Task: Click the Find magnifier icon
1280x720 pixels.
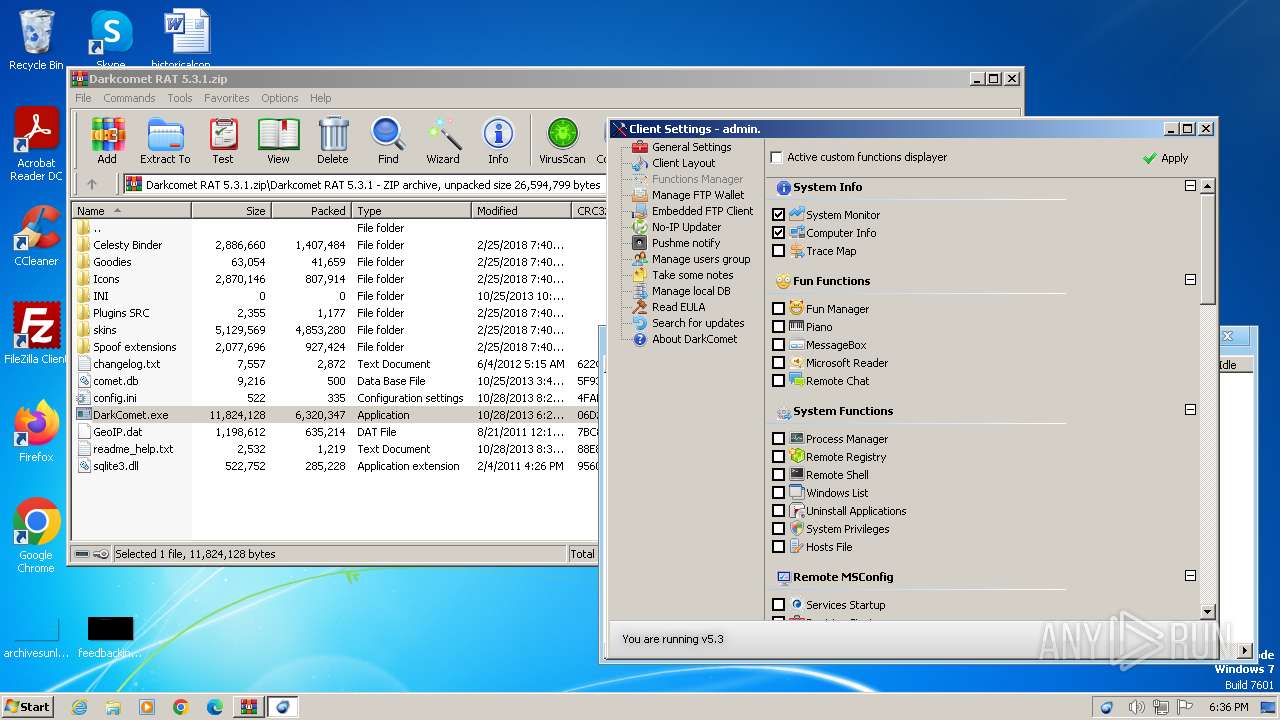Action: coord(388,140)
